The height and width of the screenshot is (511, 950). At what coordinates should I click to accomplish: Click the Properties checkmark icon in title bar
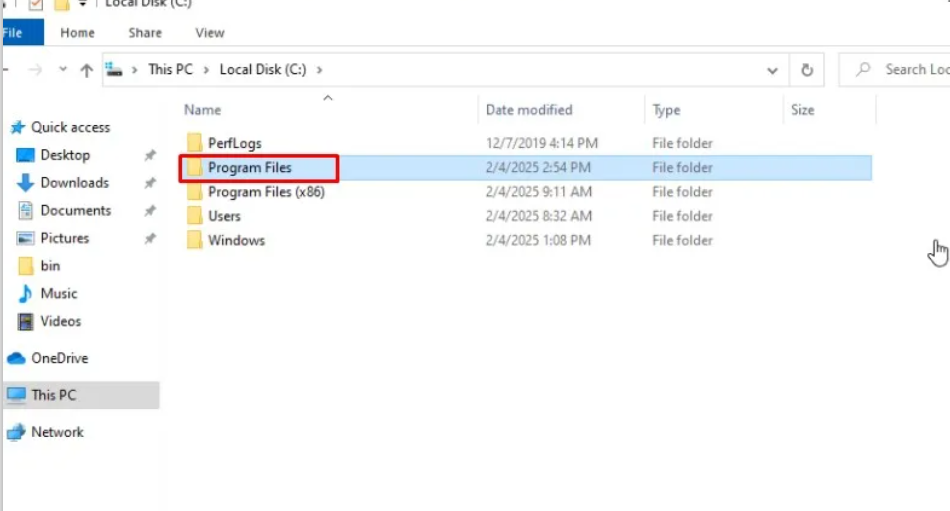(36, 5)
